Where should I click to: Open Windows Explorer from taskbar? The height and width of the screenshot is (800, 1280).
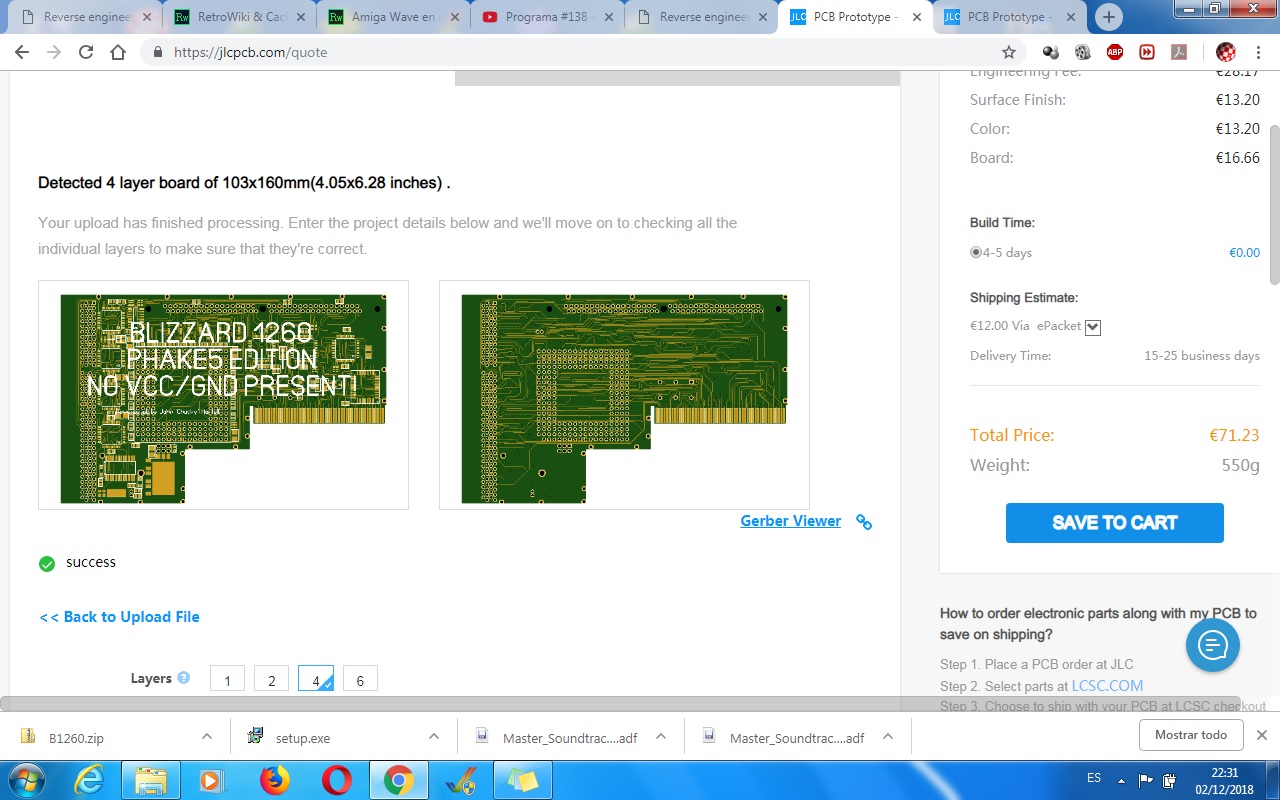coord(150,780)
